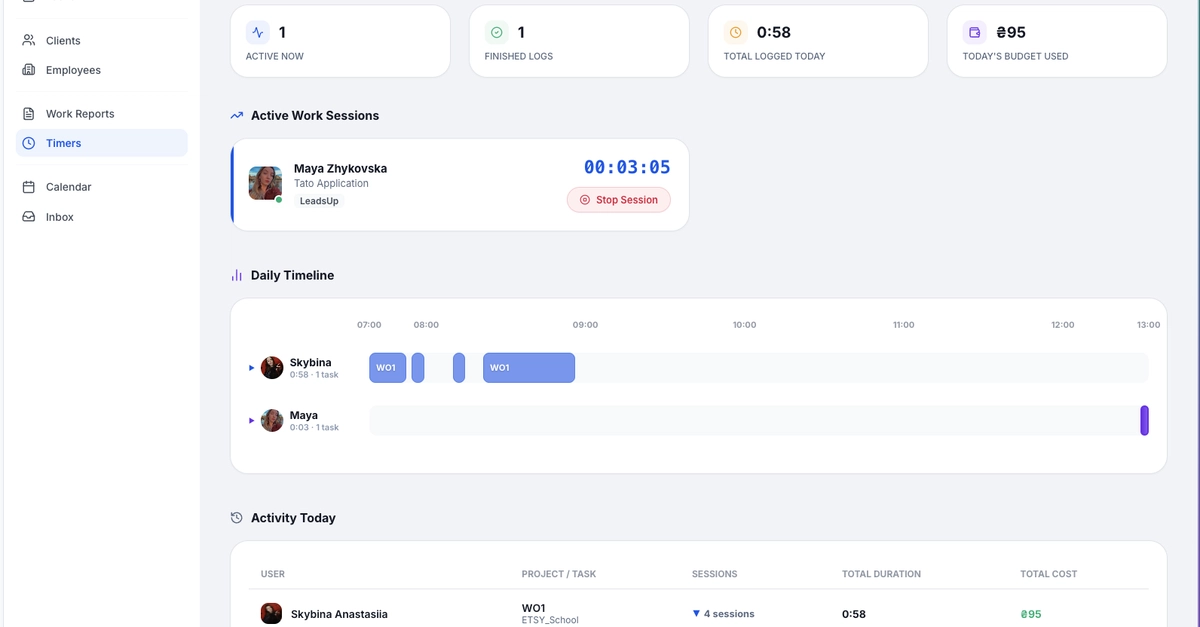Open Inbox in sidebar
The image size is (1200, 627).
coord(101,217)
